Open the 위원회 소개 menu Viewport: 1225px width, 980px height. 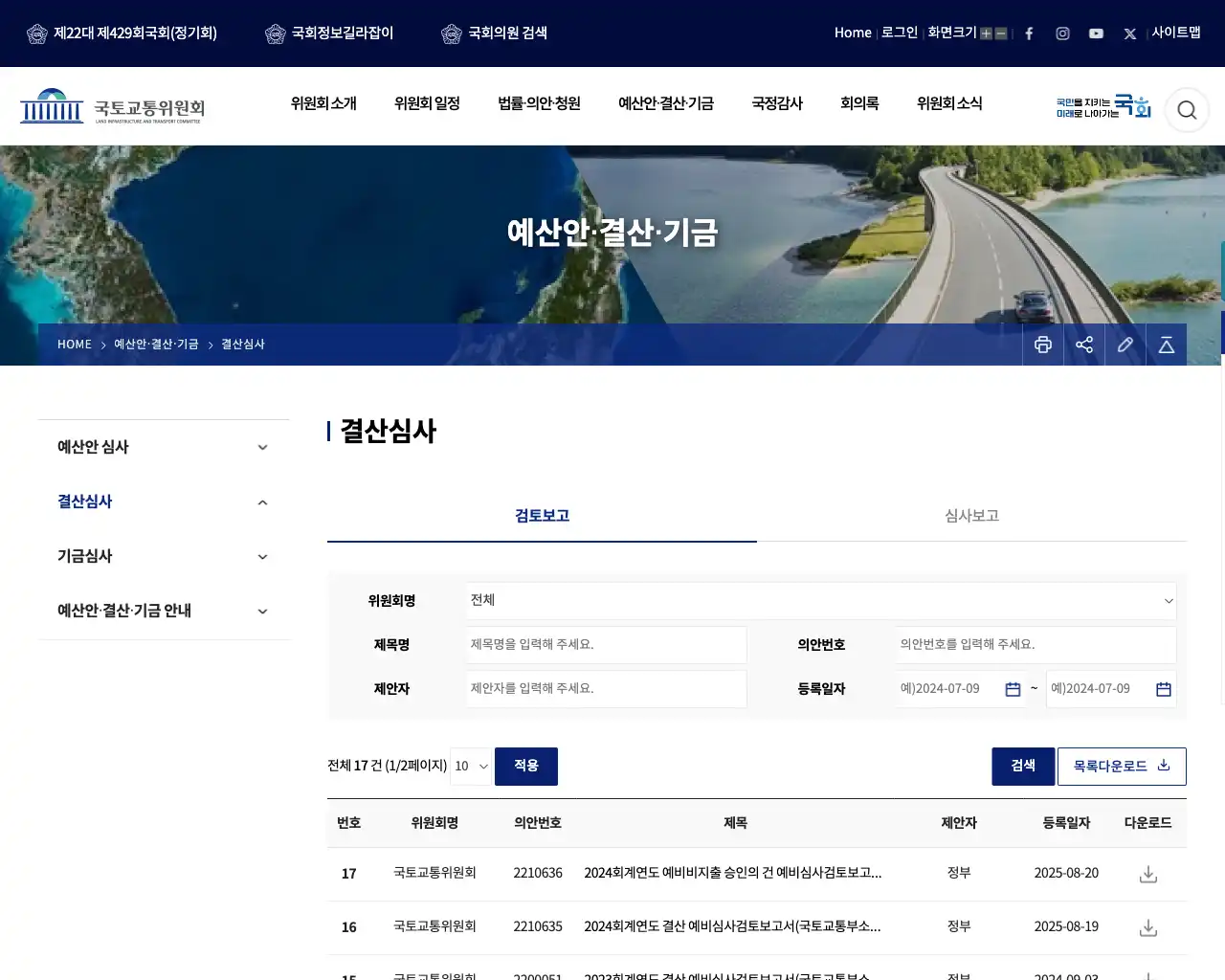tap(323, 103)
